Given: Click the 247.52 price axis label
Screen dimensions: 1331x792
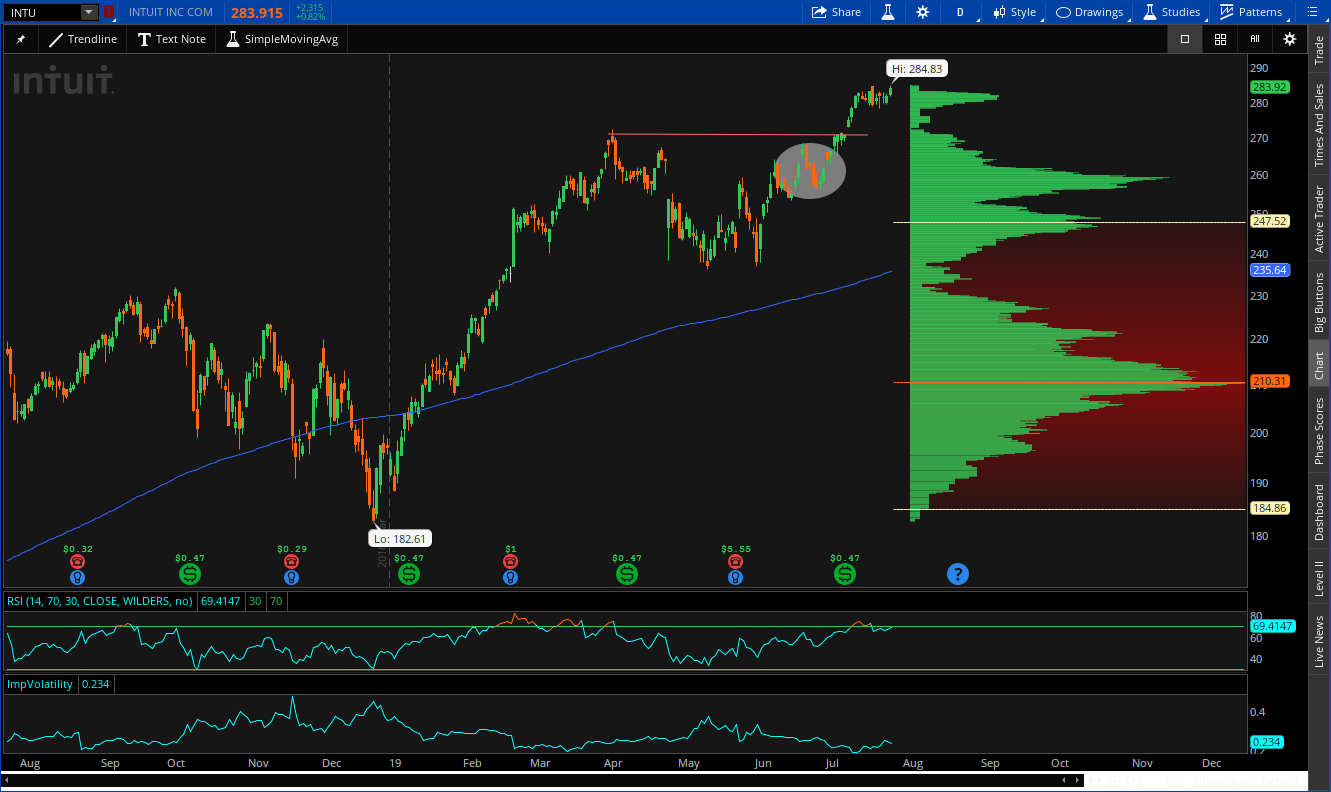Looking at the screenshot, I should pyautogui.click(x=1269, y=222).
